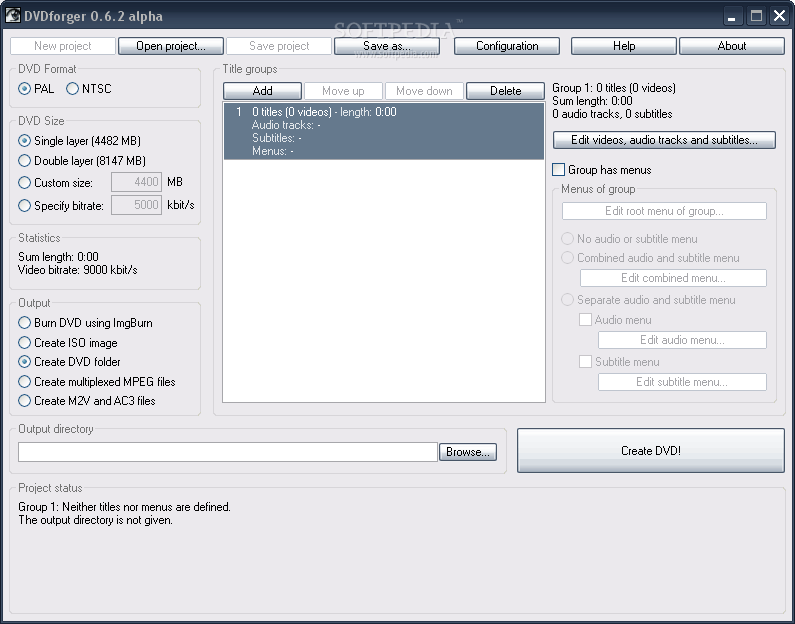Click 'The output directory is not given.' message
The height and width of the screenshot is (624, 795).
95,520
